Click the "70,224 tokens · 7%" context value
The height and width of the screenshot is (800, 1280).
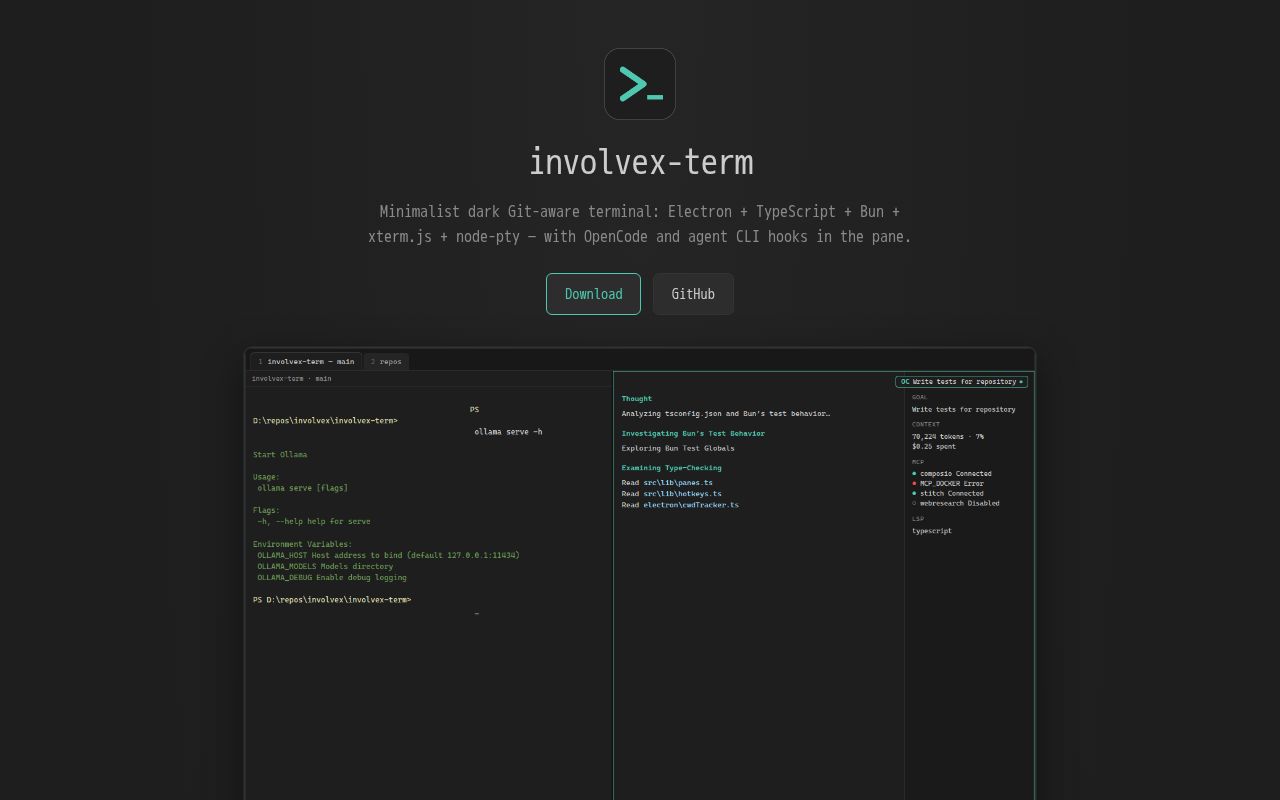click(948, 437)
